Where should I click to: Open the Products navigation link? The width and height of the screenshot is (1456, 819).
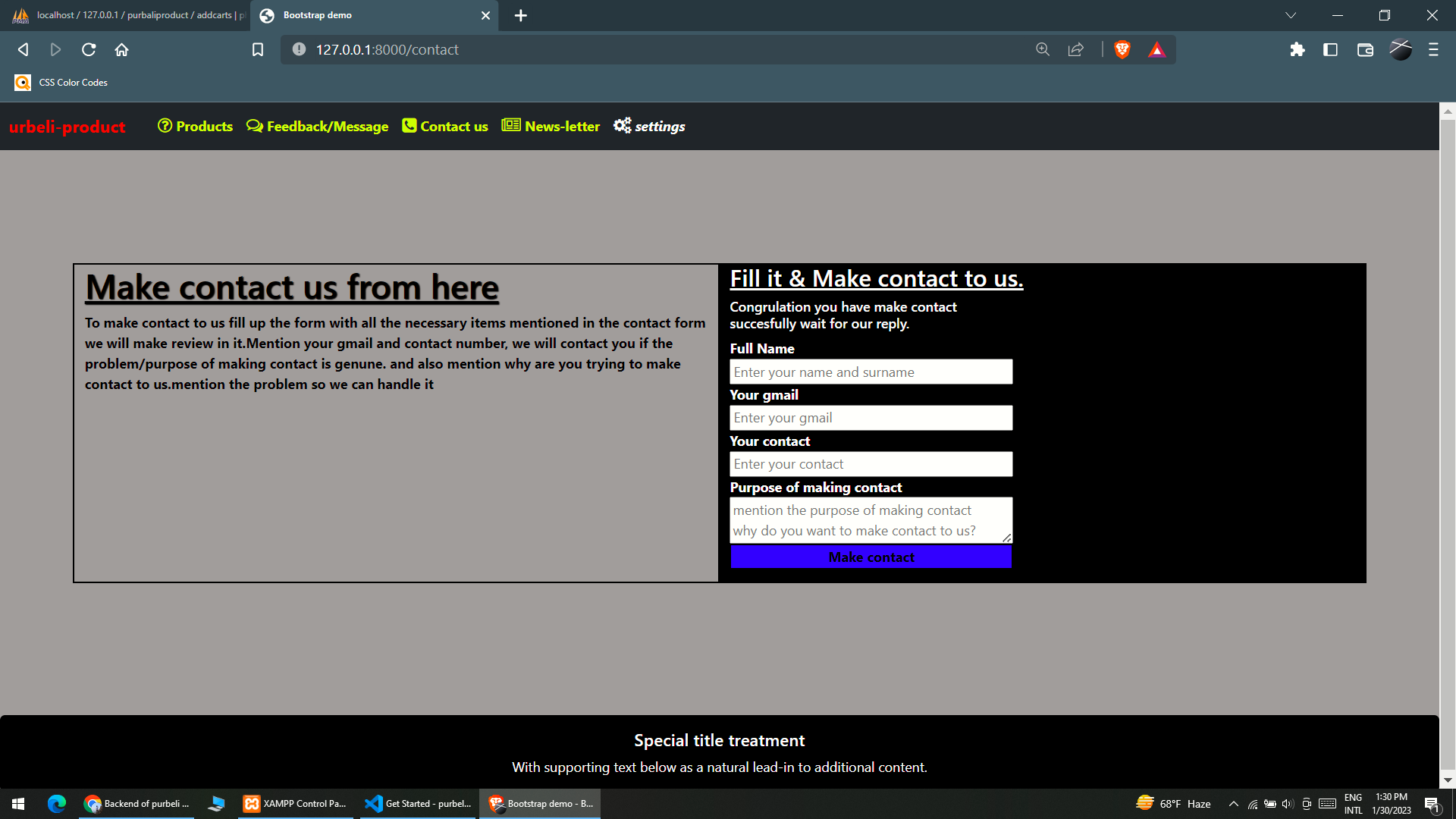point(195,126)
